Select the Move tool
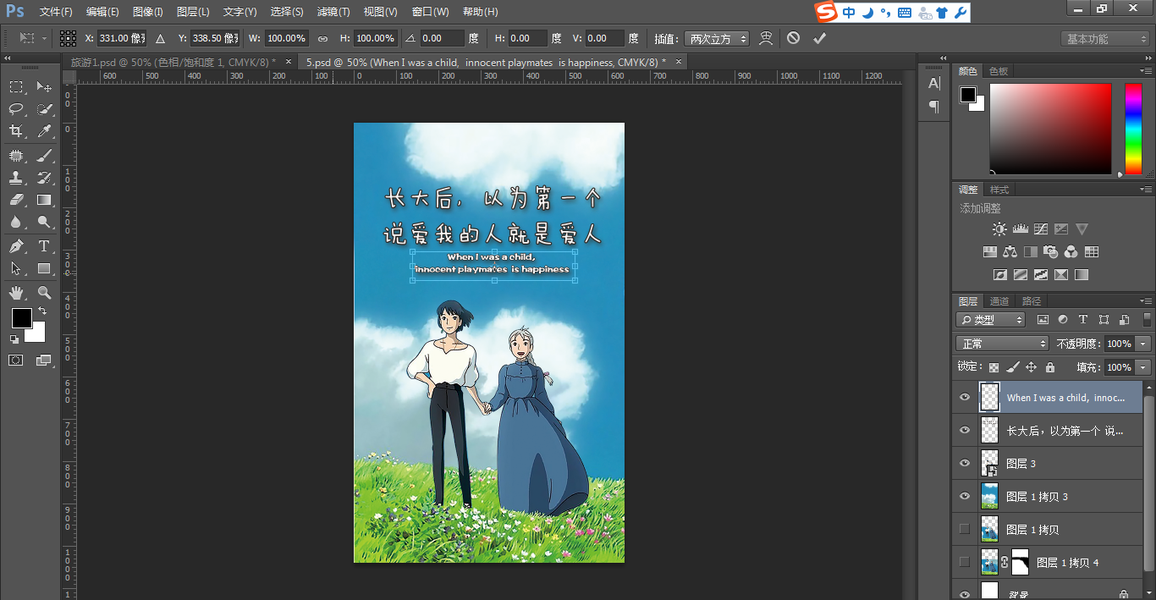 44,87
